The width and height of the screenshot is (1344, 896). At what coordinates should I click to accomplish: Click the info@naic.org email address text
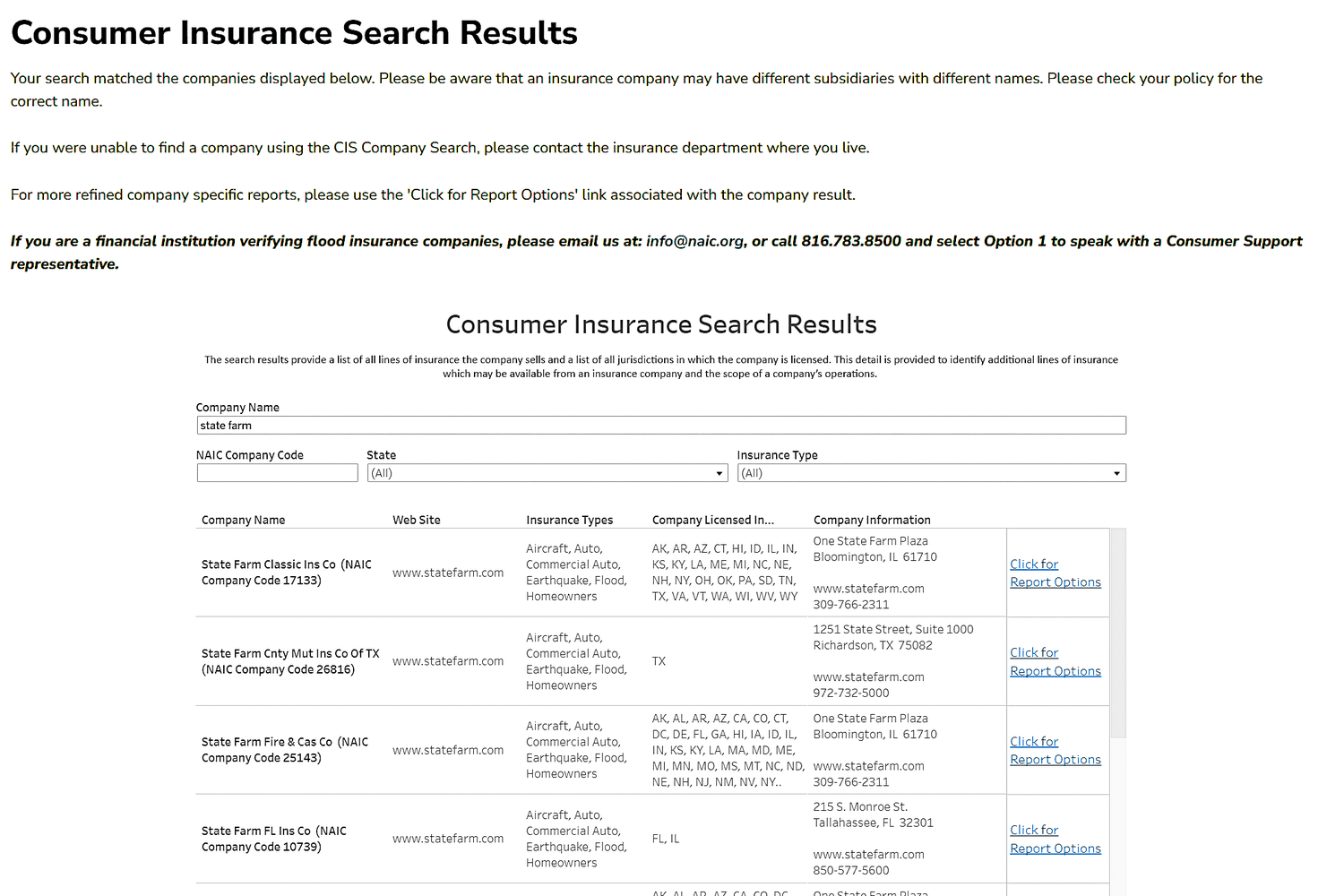(x=695, y=241)
